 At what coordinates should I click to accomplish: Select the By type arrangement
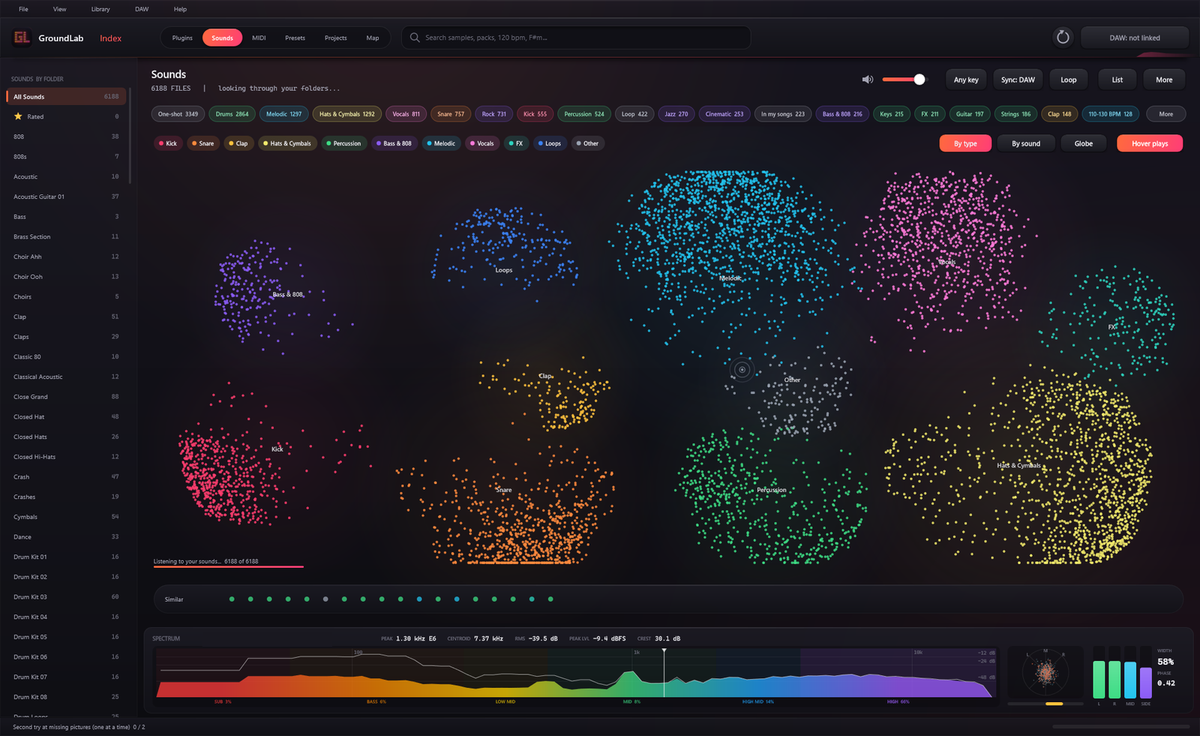pyautogui.click(x=965, y=143)
